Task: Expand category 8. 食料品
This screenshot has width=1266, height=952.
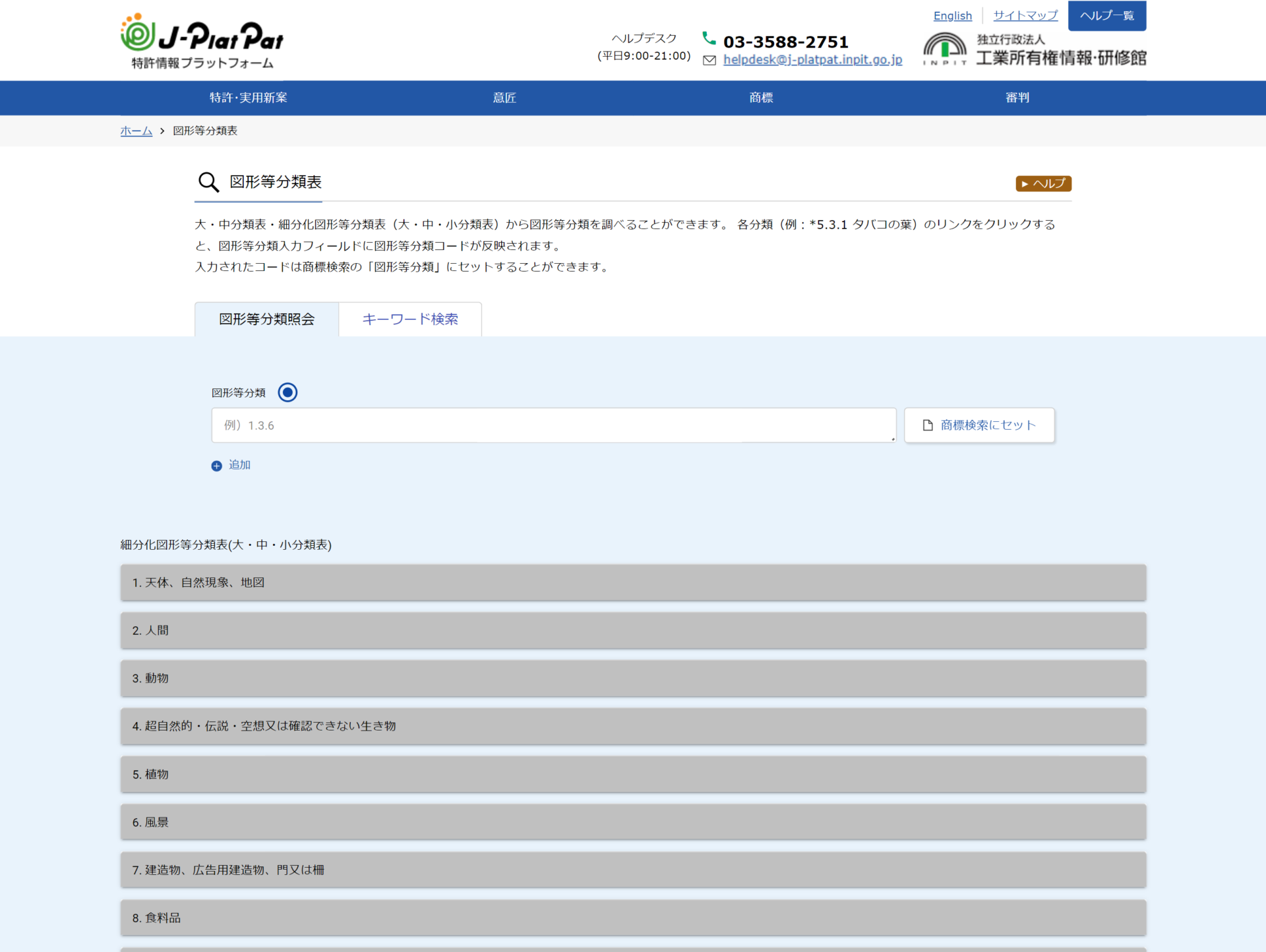Action: (633, 918)
